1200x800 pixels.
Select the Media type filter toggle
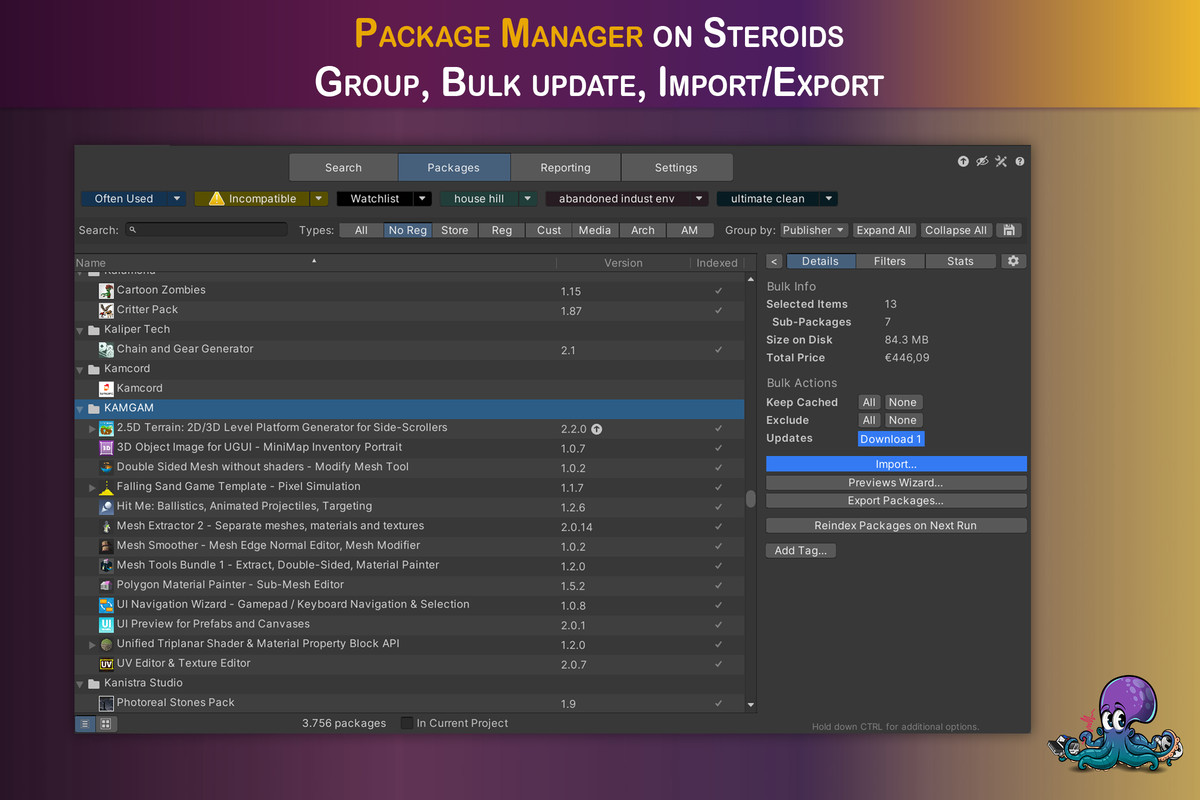click(594, 230)
